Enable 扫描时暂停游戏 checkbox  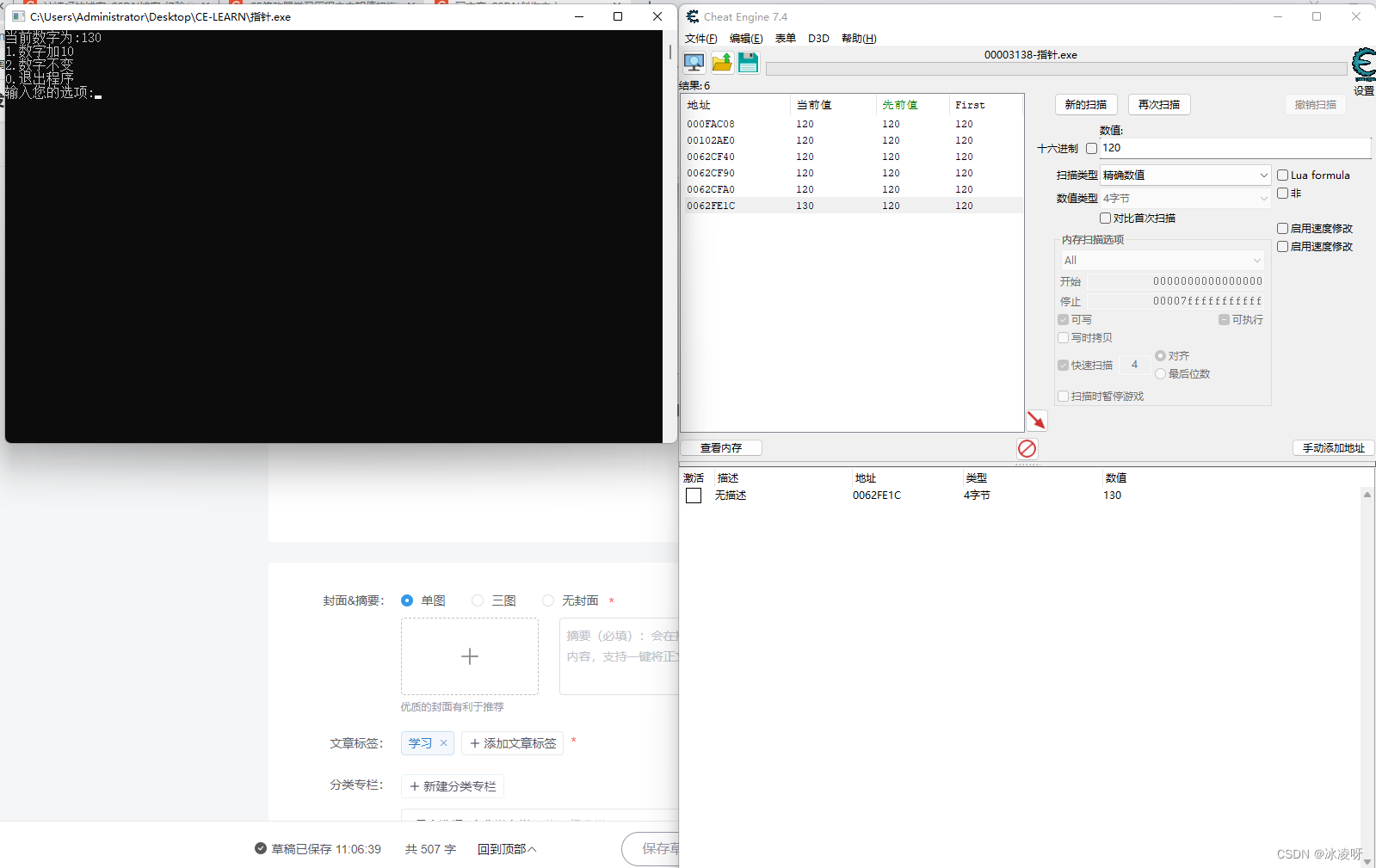[x=1064, y=397]
